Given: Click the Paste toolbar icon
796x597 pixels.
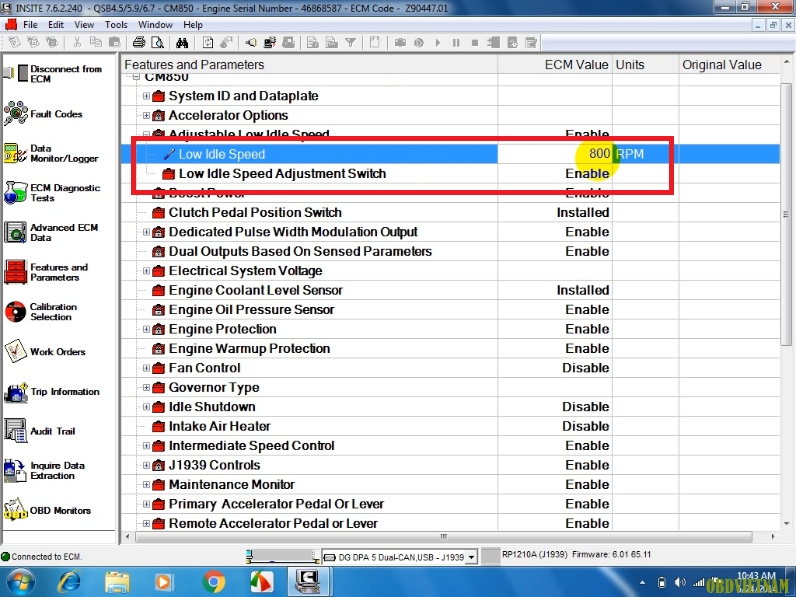Looking at the screenshot, I should click(x=115, y=43).
